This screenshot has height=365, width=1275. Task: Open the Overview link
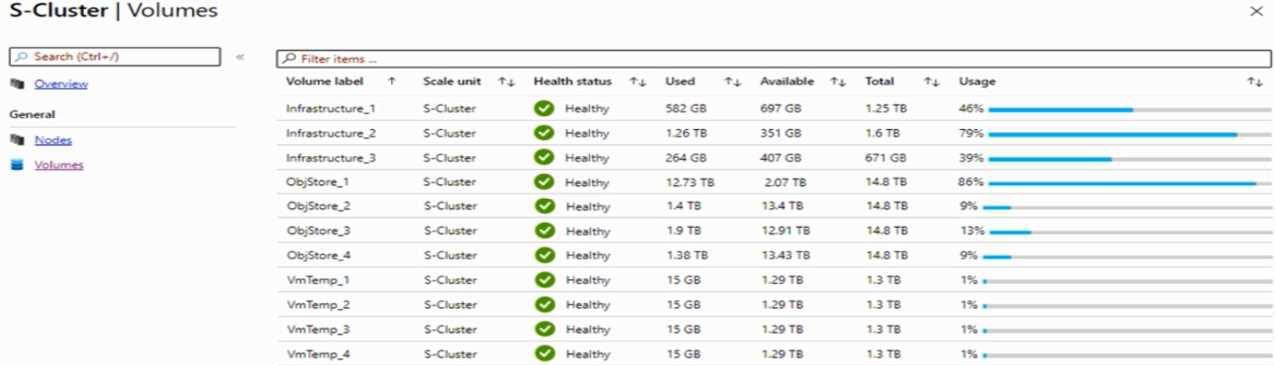[x=61, y=84]
